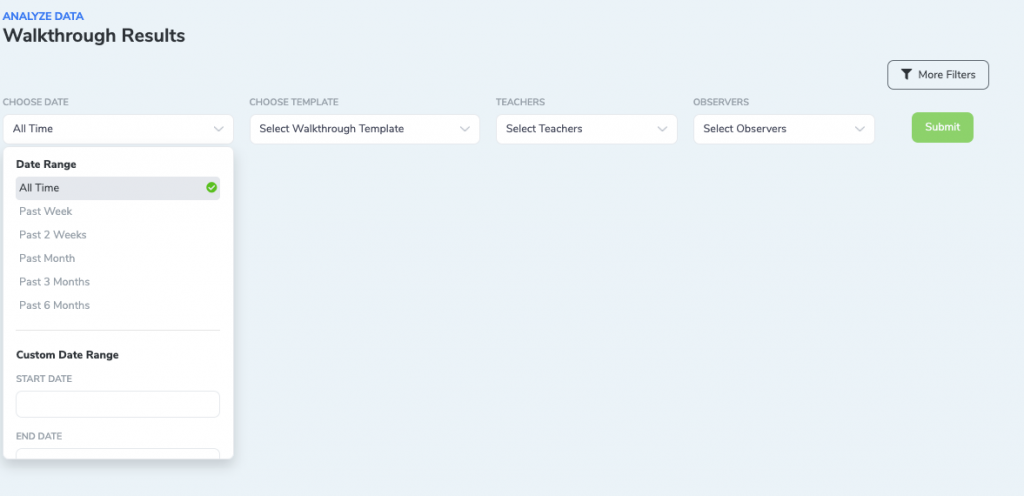The height and width of the screenshot is (496, 1024).
Task: Click the OBSERVERS field label
Action: click(x=721, y=102)
